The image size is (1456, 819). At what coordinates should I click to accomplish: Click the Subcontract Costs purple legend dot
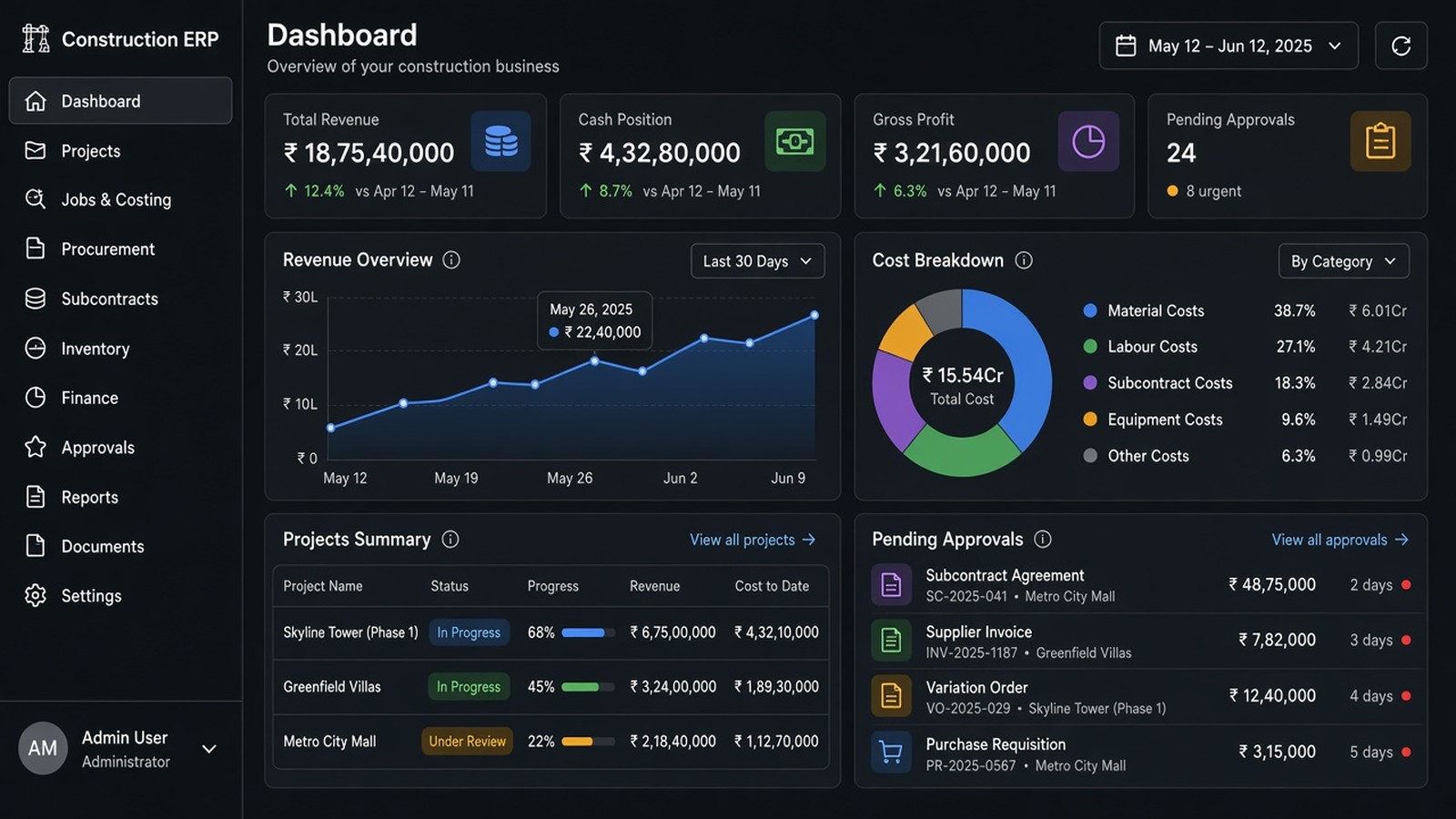coord(1090,383)
